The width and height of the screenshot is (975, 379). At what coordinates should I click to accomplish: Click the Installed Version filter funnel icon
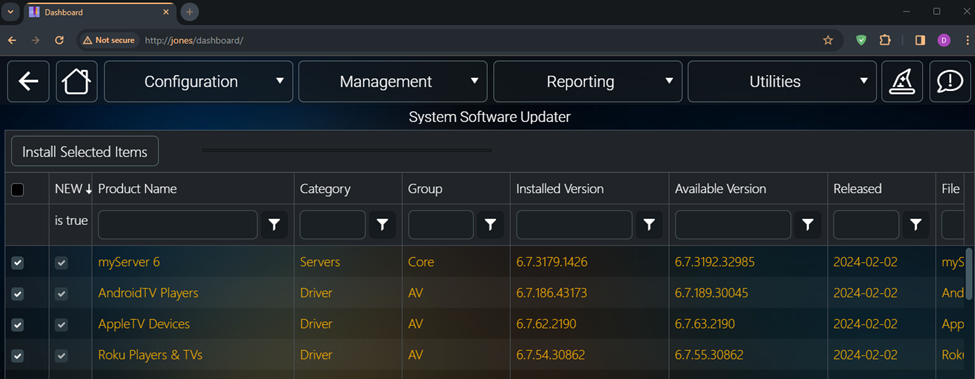tap(649, 225)
